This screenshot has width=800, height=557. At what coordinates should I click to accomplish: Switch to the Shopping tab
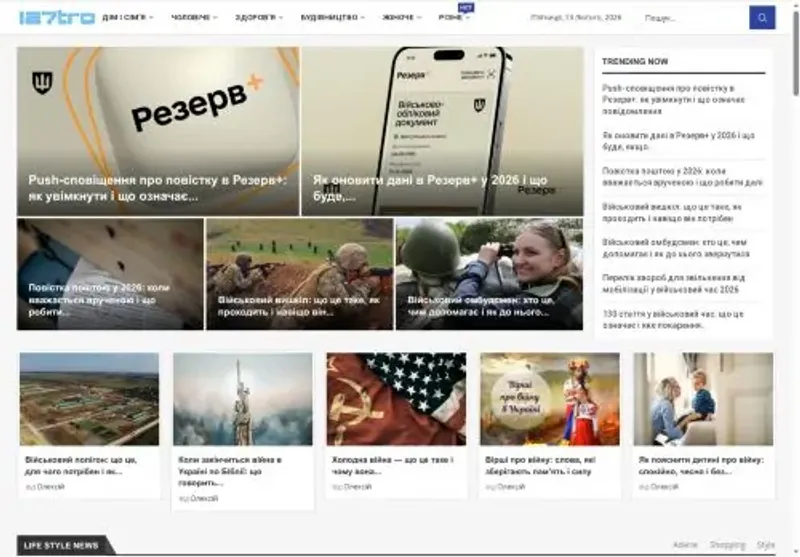point(728,545)
